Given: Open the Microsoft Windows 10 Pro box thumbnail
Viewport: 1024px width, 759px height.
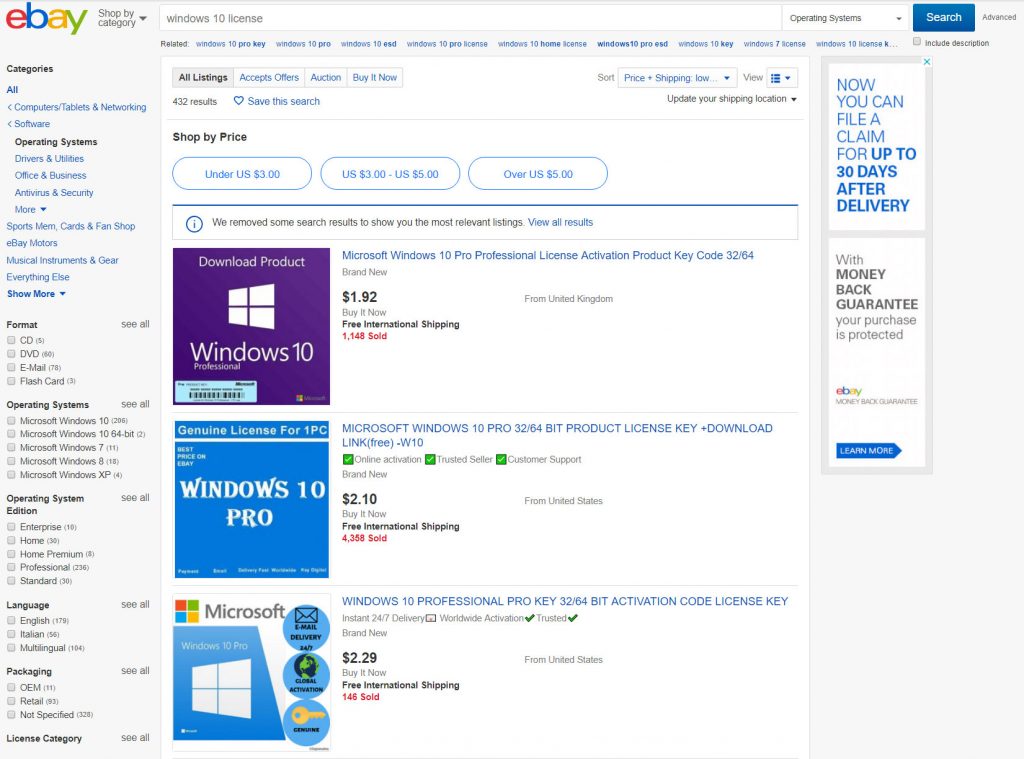Looking at the screenshot, I should [x=251, y=673].
